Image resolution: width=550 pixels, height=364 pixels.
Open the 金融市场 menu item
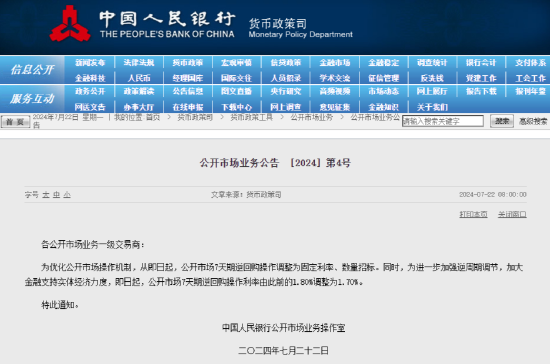(335, 63)
